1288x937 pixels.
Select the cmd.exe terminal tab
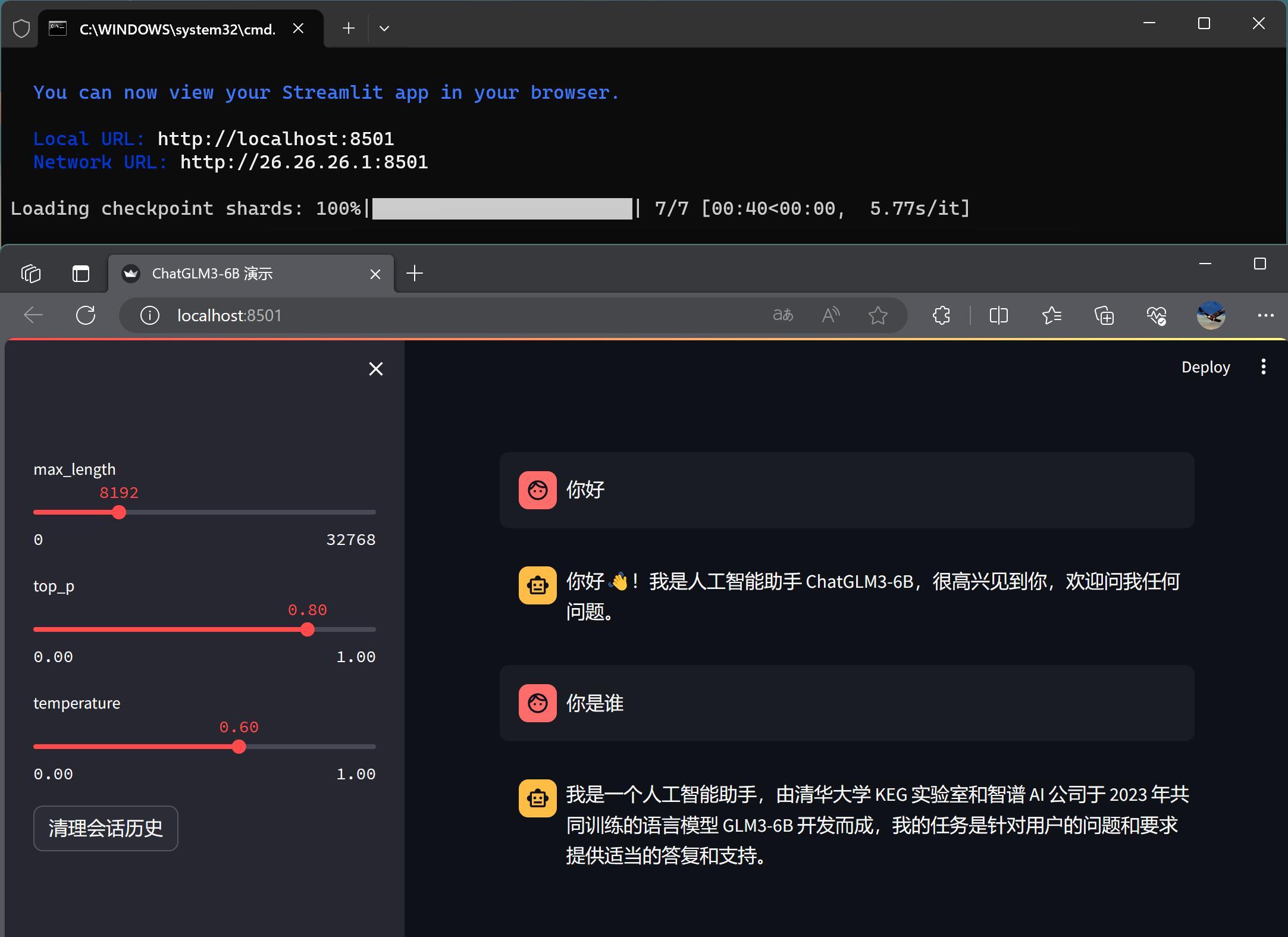pyautogui.click(x=181, y=29)
